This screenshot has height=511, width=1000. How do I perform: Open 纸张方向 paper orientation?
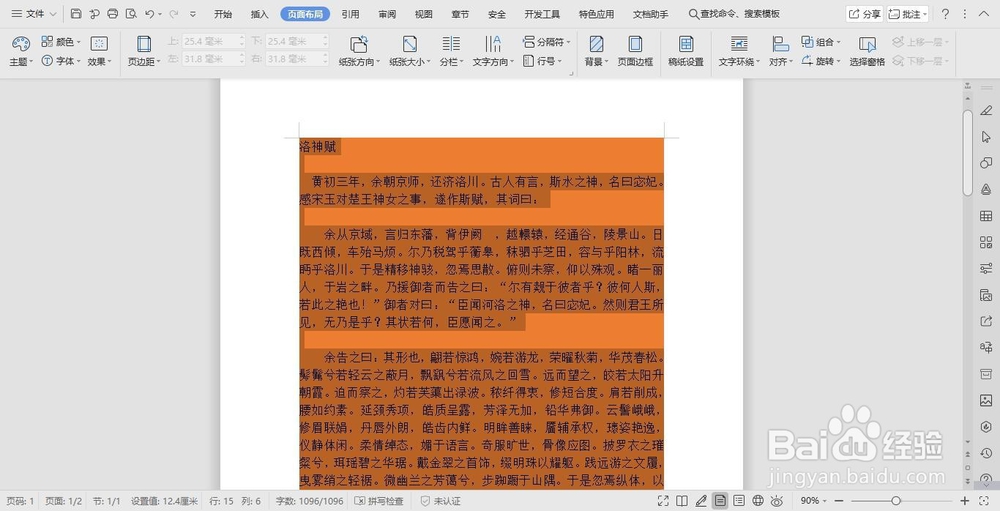pyautogui.click(x=359, y=51)
